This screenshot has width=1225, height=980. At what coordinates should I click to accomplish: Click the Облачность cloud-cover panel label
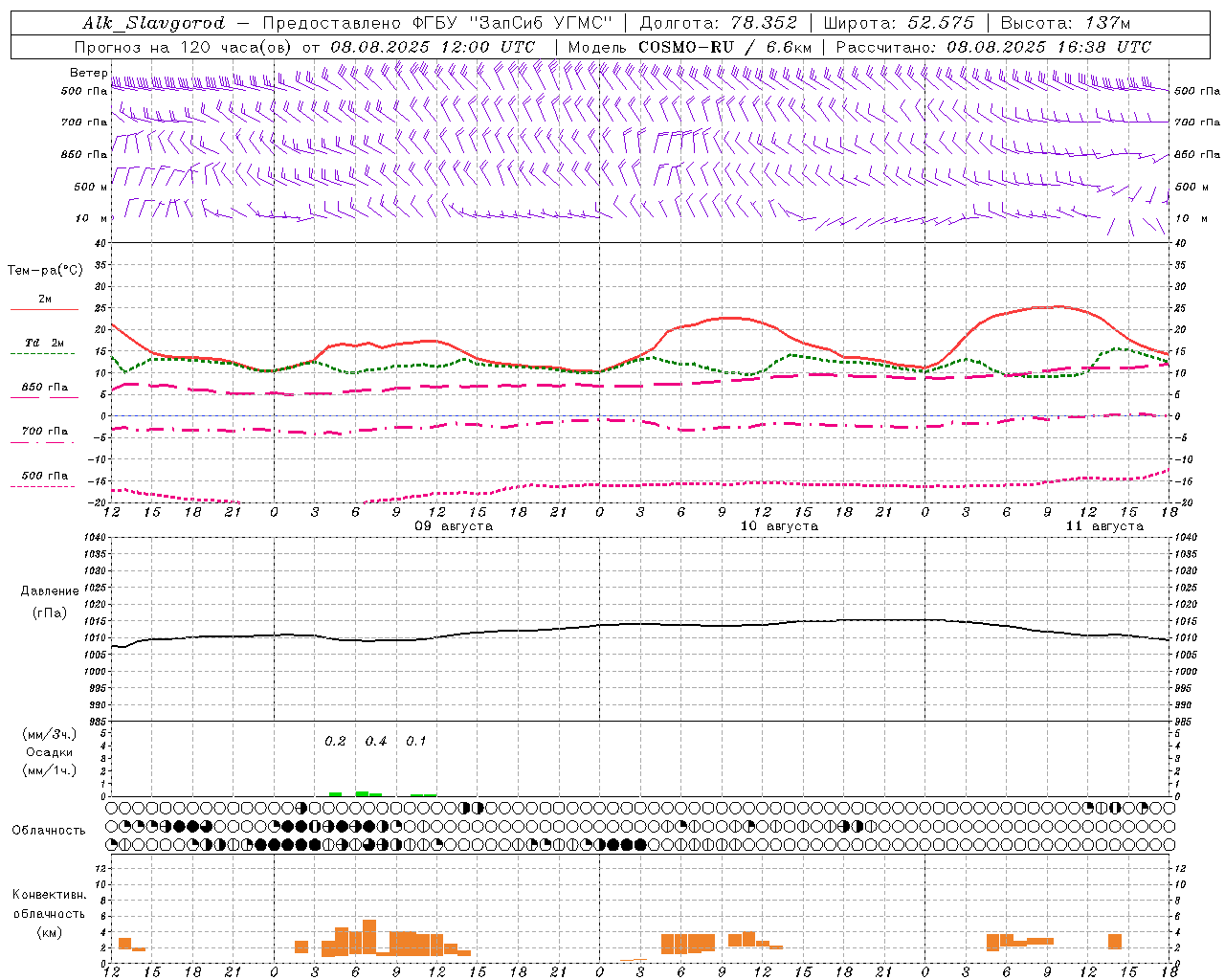(49, 831)
